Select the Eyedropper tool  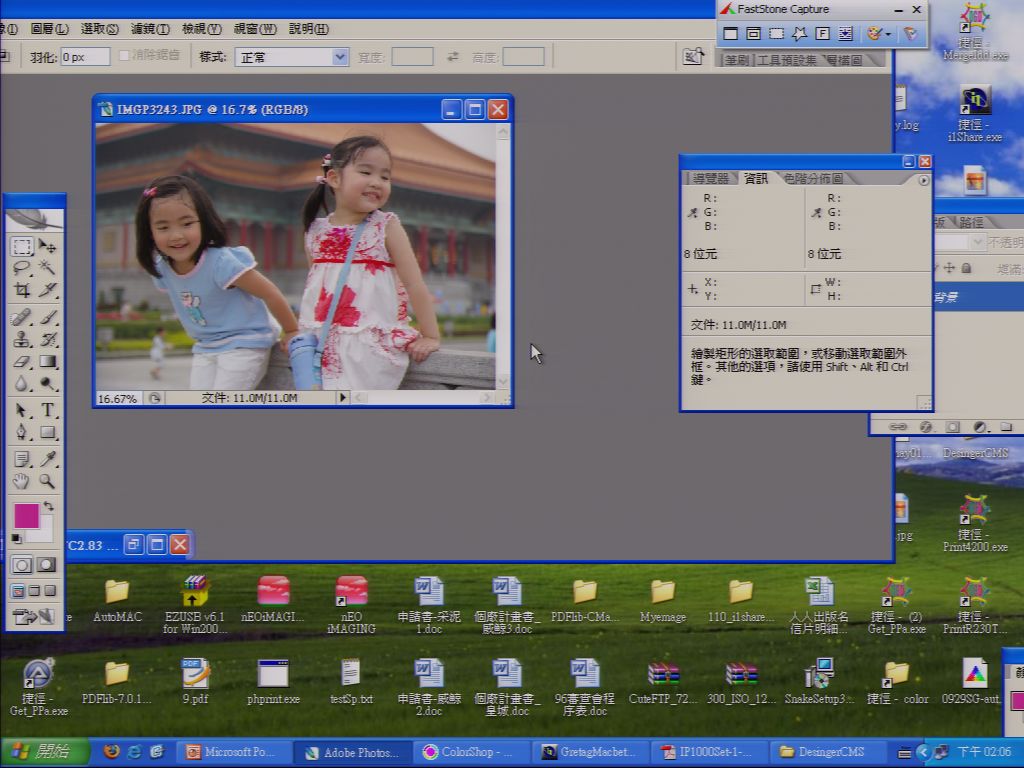[x=48, y=459]
